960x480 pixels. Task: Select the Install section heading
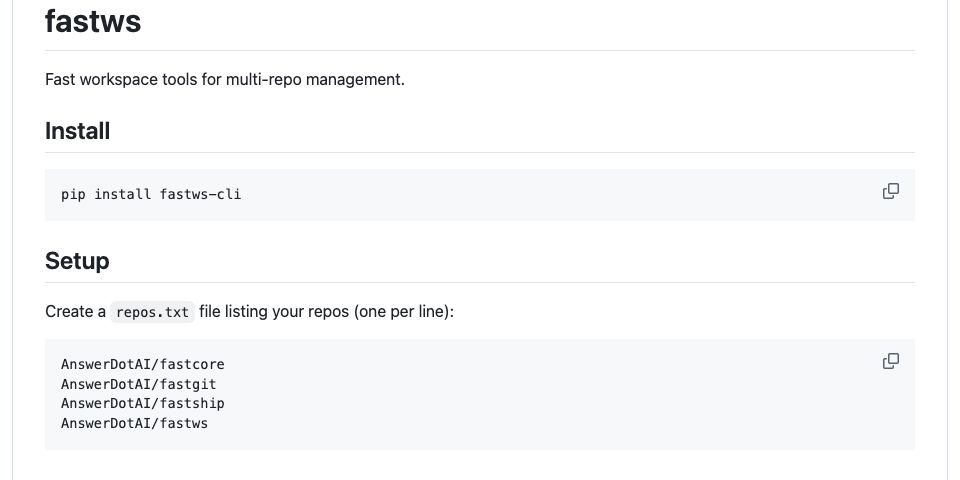pyautogui.click(x=78, y=131)
